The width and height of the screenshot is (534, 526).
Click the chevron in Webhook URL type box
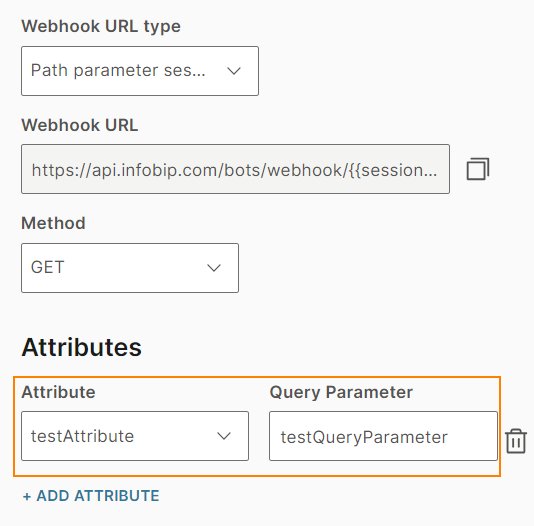[234, 71]
